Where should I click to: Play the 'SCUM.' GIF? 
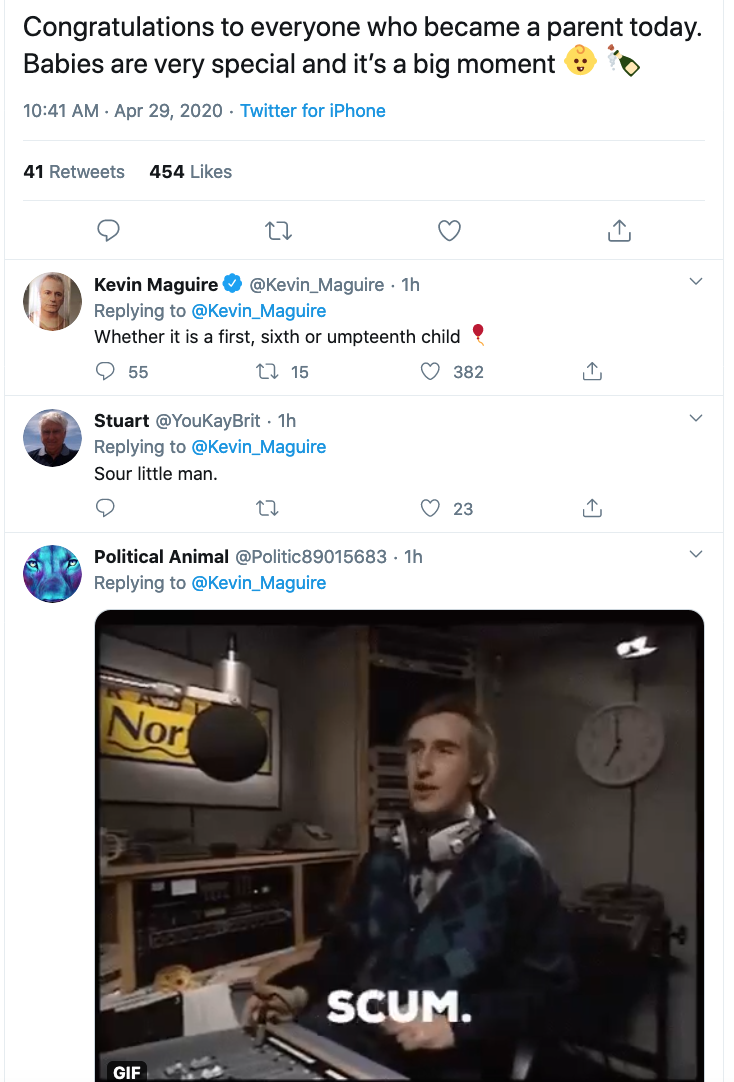399,845
